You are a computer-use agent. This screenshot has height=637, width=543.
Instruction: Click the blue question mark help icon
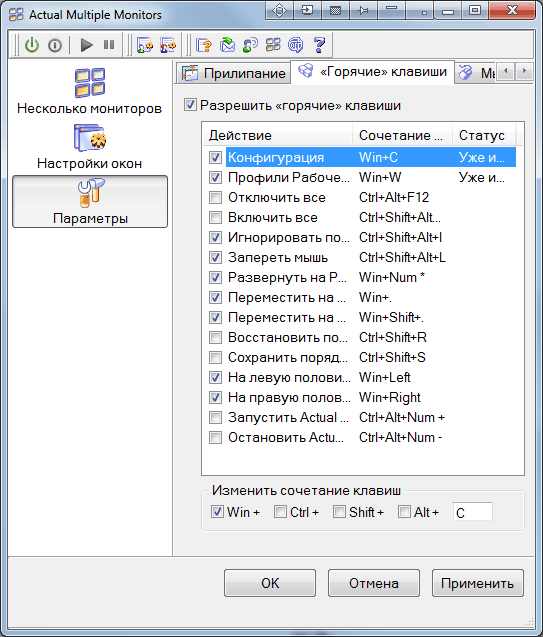tap(320, 45)
